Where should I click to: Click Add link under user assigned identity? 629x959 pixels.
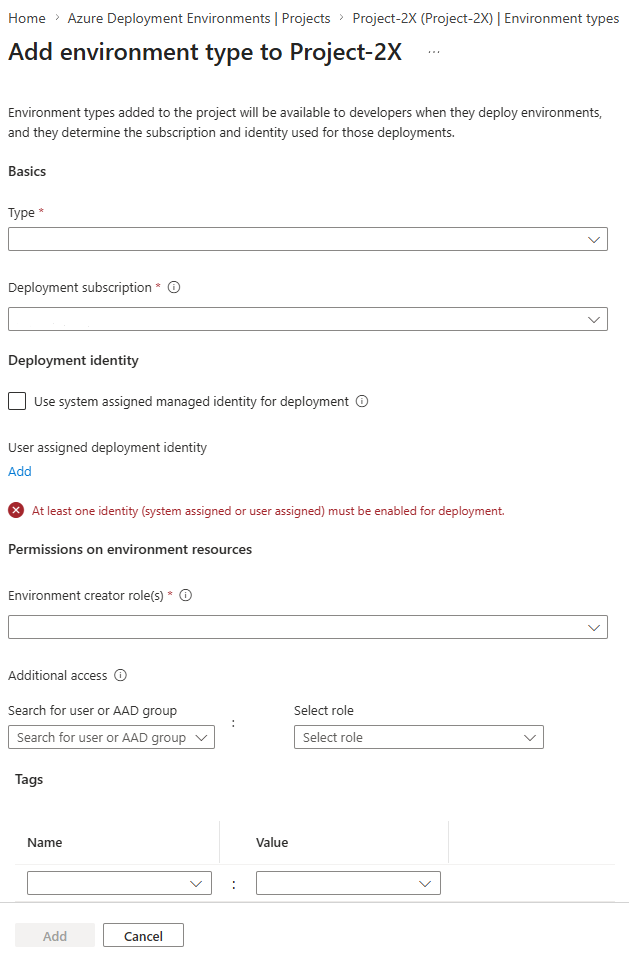pos(20,472)
